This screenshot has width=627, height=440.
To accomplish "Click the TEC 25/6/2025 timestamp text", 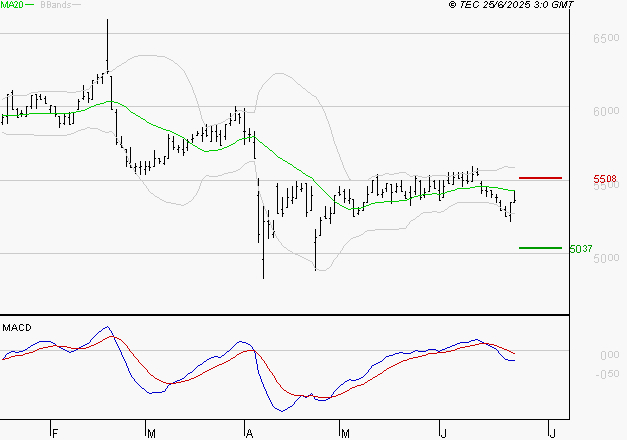I will point(511,6).
